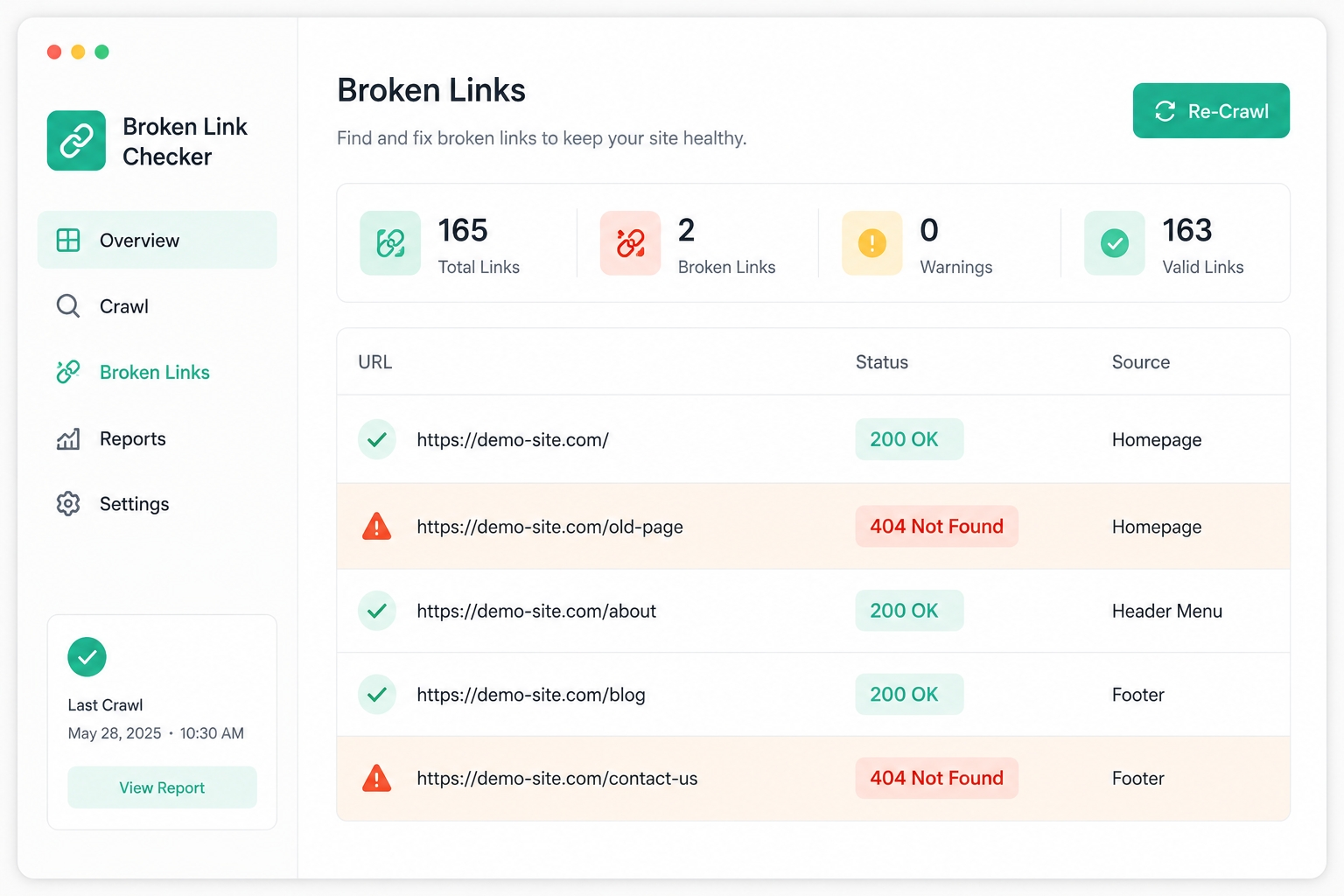Viewport: 1344px width, 896px height.
Task: Click the warning triangle beside the old-page URL
Action: 377,527
